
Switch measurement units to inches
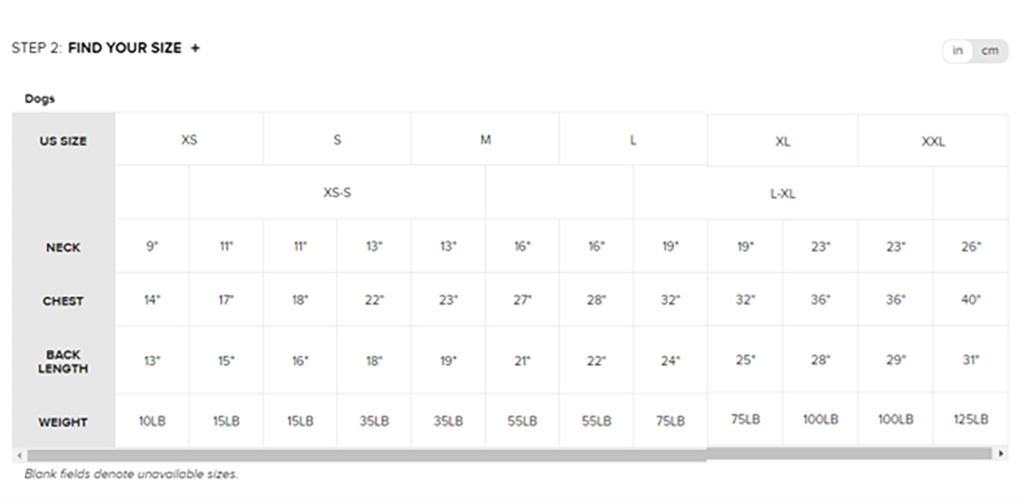(x=958, y=51)
